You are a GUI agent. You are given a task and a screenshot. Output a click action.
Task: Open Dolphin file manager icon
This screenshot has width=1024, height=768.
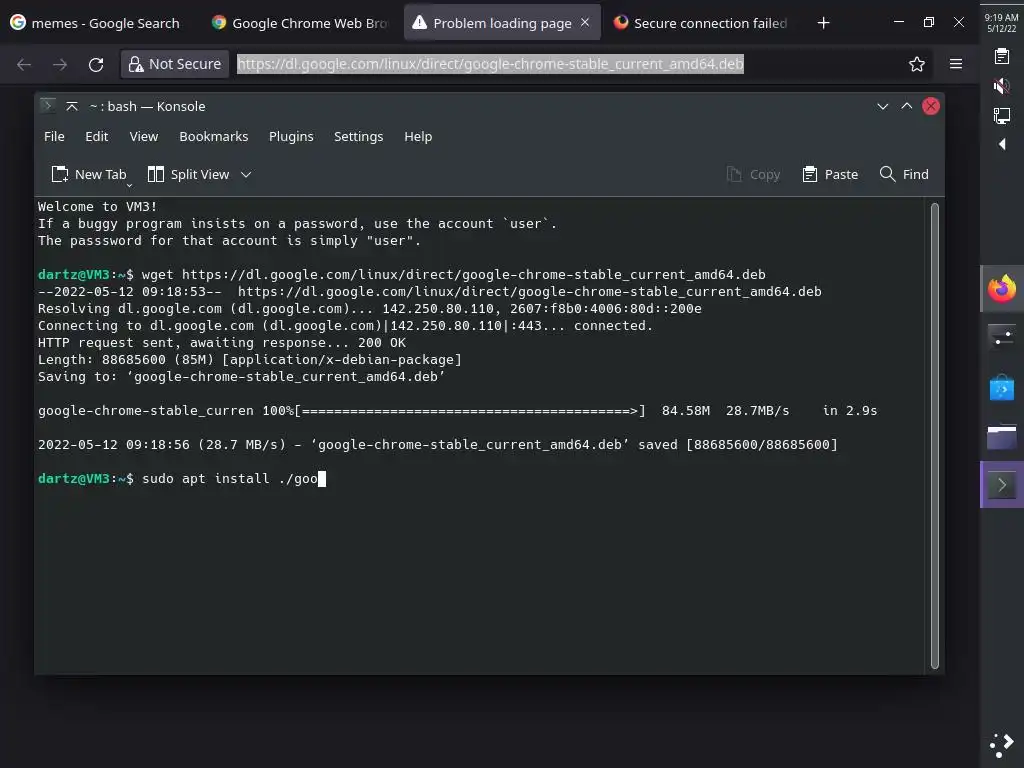point(1002,437)
